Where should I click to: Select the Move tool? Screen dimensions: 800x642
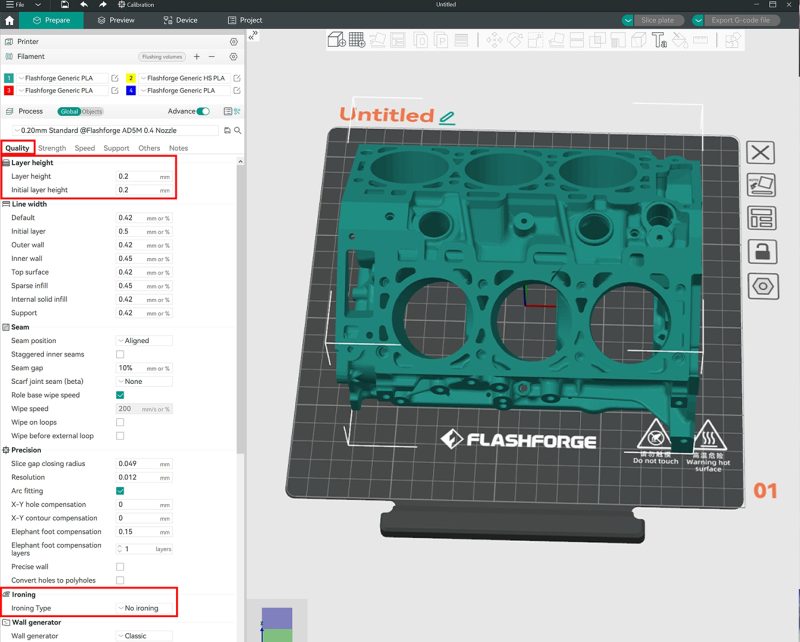[x=494, y=40]
